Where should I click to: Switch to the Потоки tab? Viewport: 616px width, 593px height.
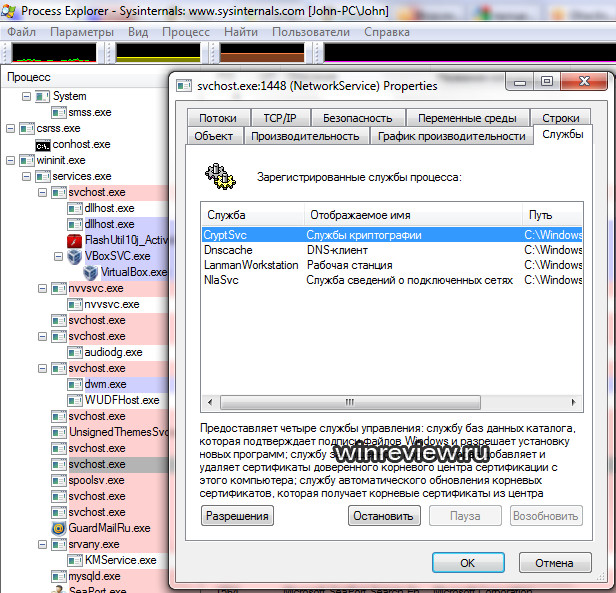click(218, 118)
